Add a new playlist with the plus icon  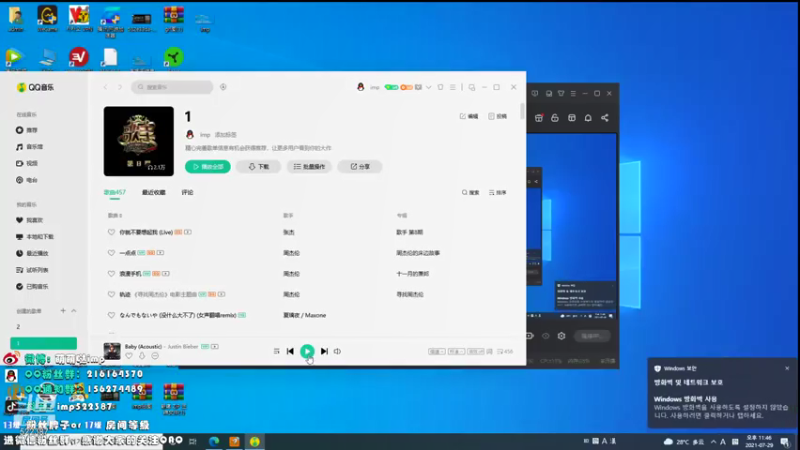63,311
